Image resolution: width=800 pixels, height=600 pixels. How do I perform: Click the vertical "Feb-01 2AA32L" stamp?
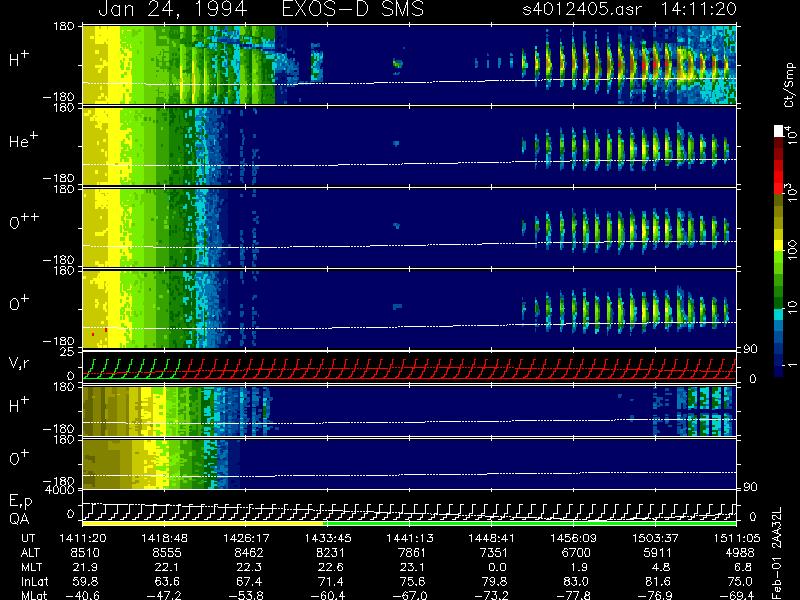coord(777,553)
